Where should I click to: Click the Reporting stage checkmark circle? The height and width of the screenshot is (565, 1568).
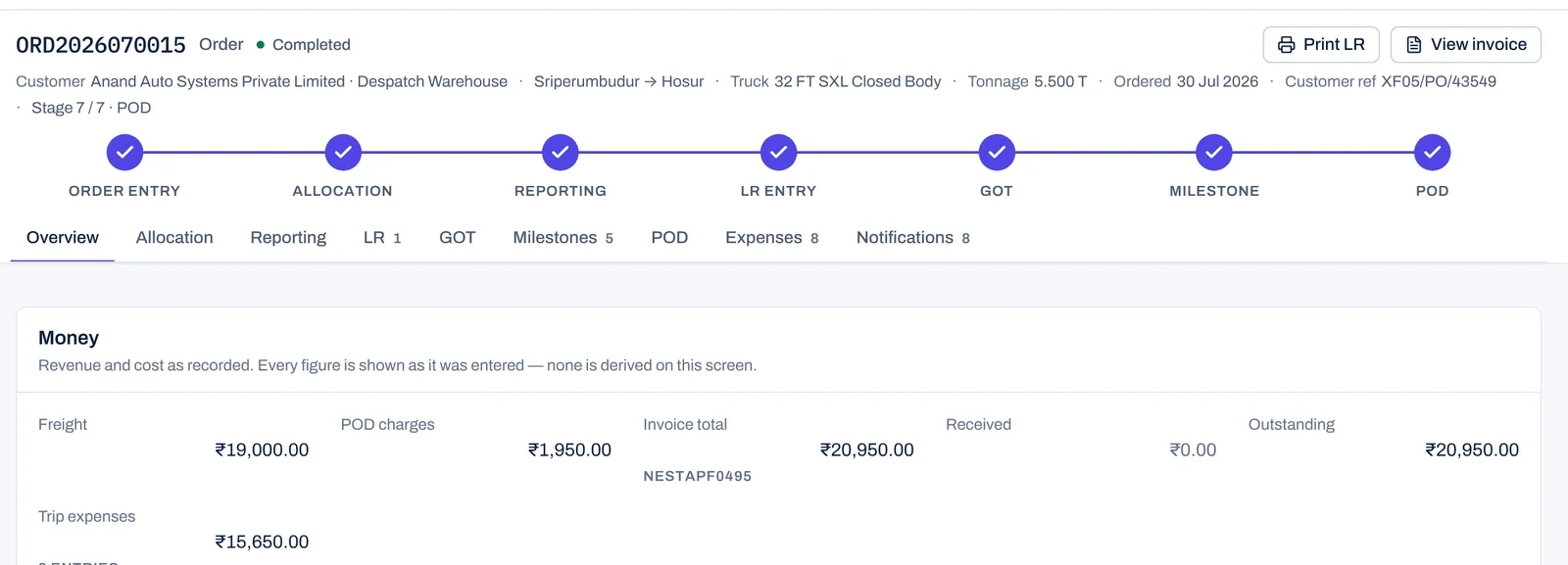561,152
